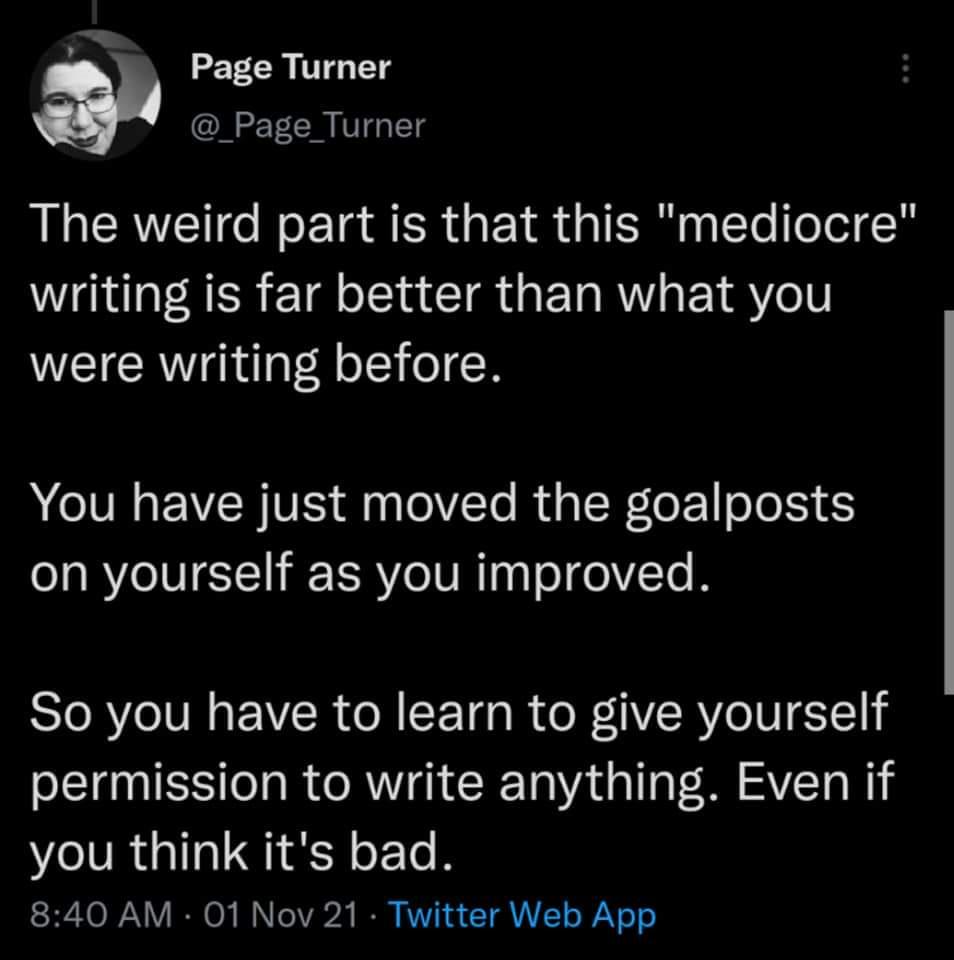Click the phrase "were writing before."

266,364
